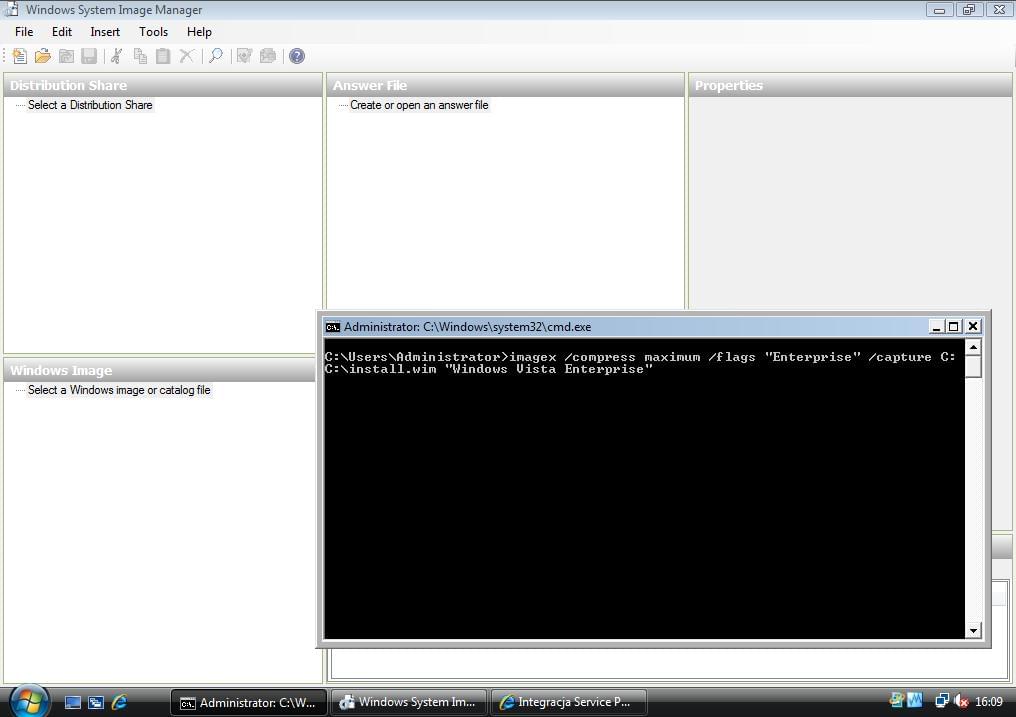Open the File menu
Screen dimensions: 1016x717
click(x=24, y=32)
